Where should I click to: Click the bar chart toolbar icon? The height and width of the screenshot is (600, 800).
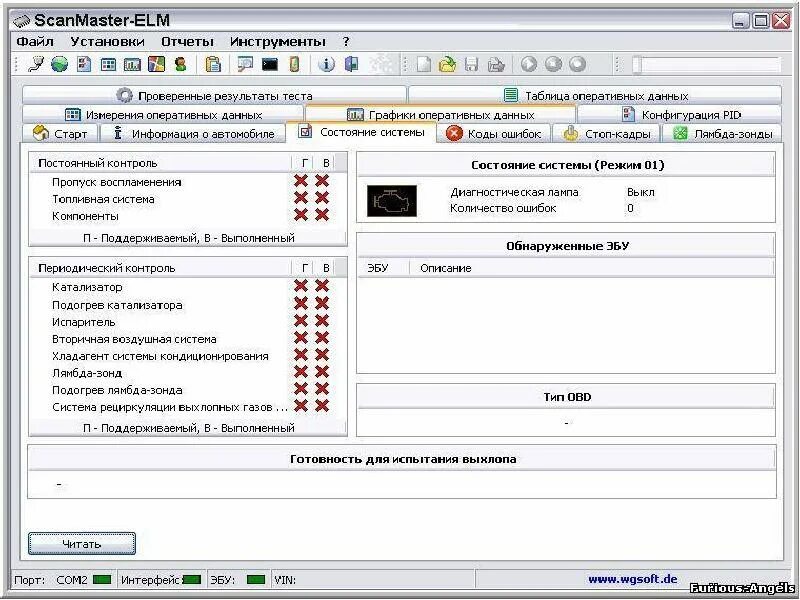pos(132,64)
